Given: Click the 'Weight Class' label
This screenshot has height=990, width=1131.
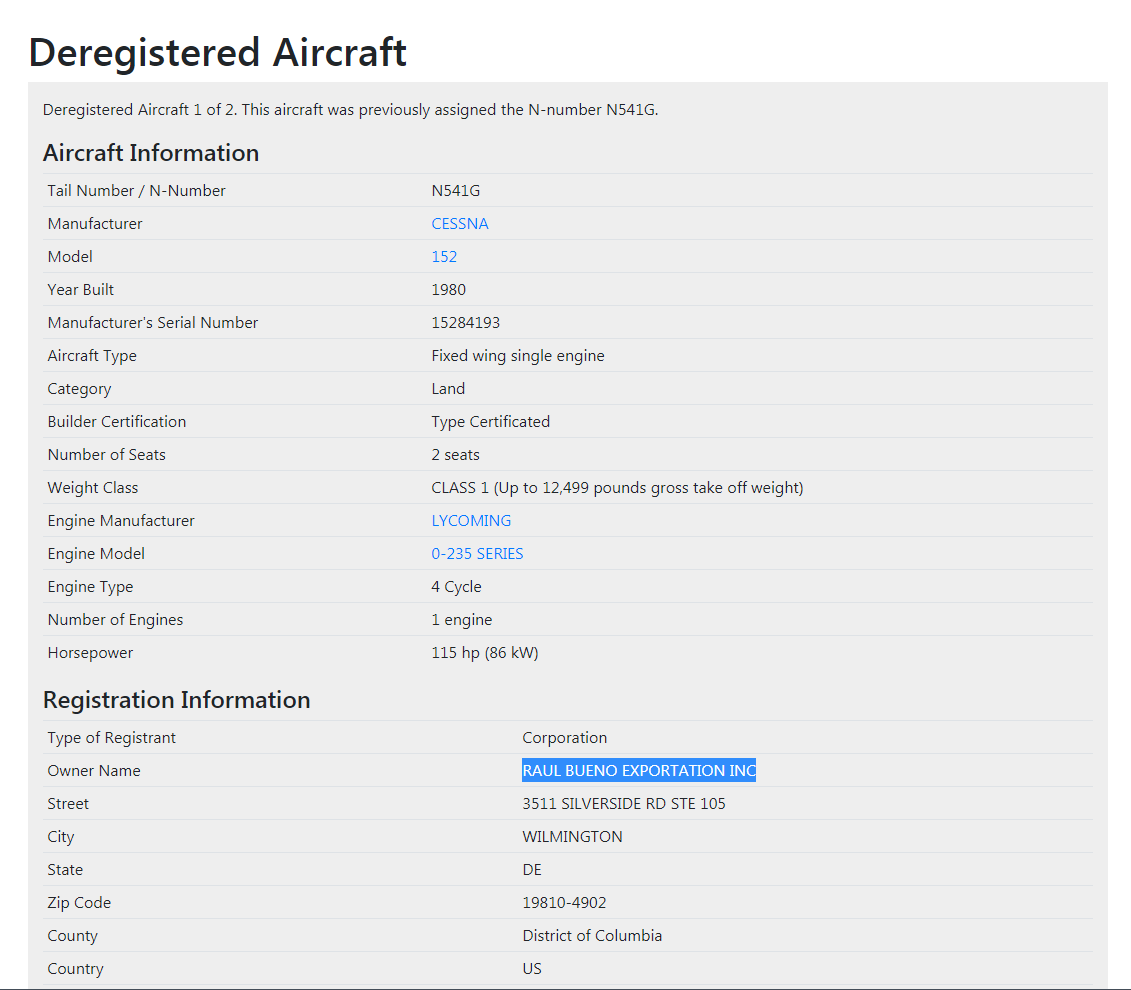Looking at the screenshot, I should point(93,488).
